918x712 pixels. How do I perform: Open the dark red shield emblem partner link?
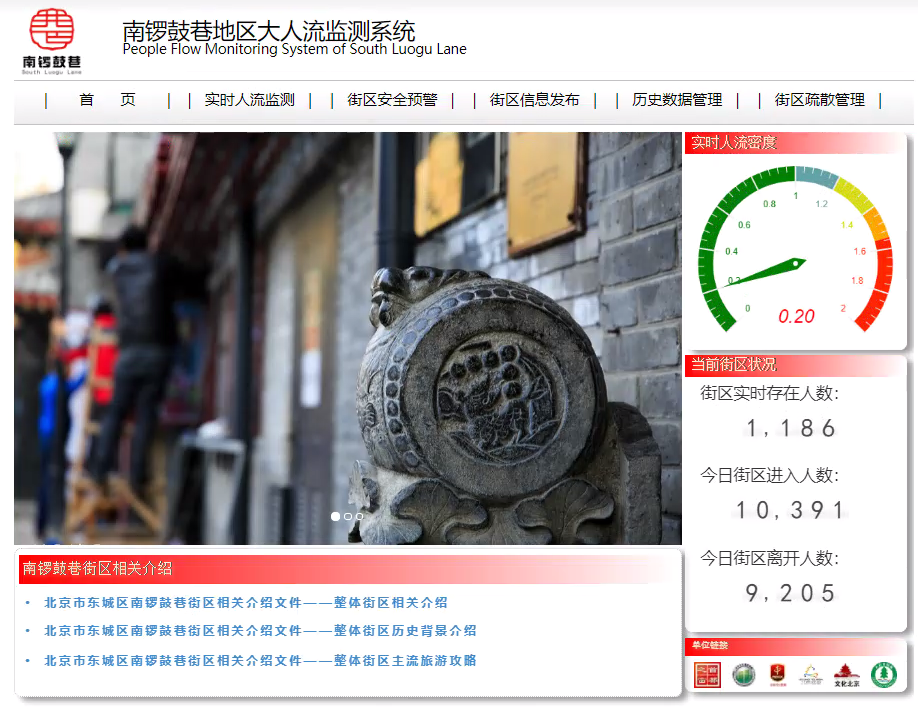point(777,675)
